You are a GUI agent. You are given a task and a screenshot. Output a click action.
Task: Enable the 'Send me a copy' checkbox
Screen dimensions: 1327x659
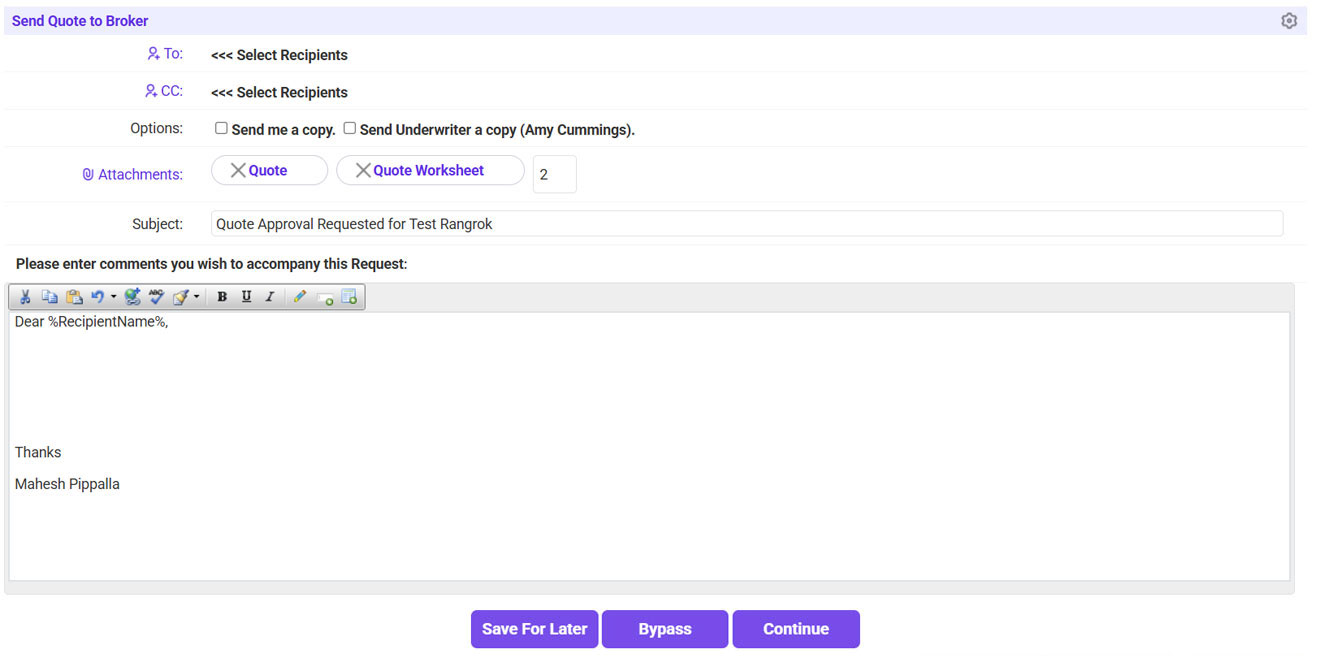(221, 128)
